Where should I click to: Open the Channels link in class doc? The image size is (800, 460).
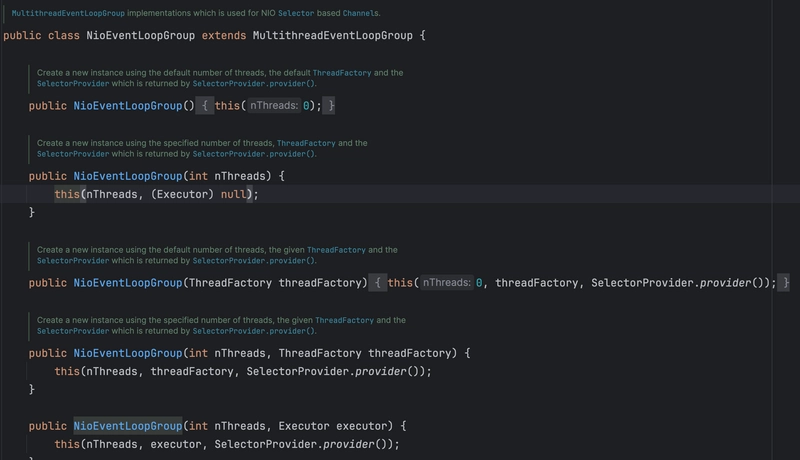[x=360, y=13]
